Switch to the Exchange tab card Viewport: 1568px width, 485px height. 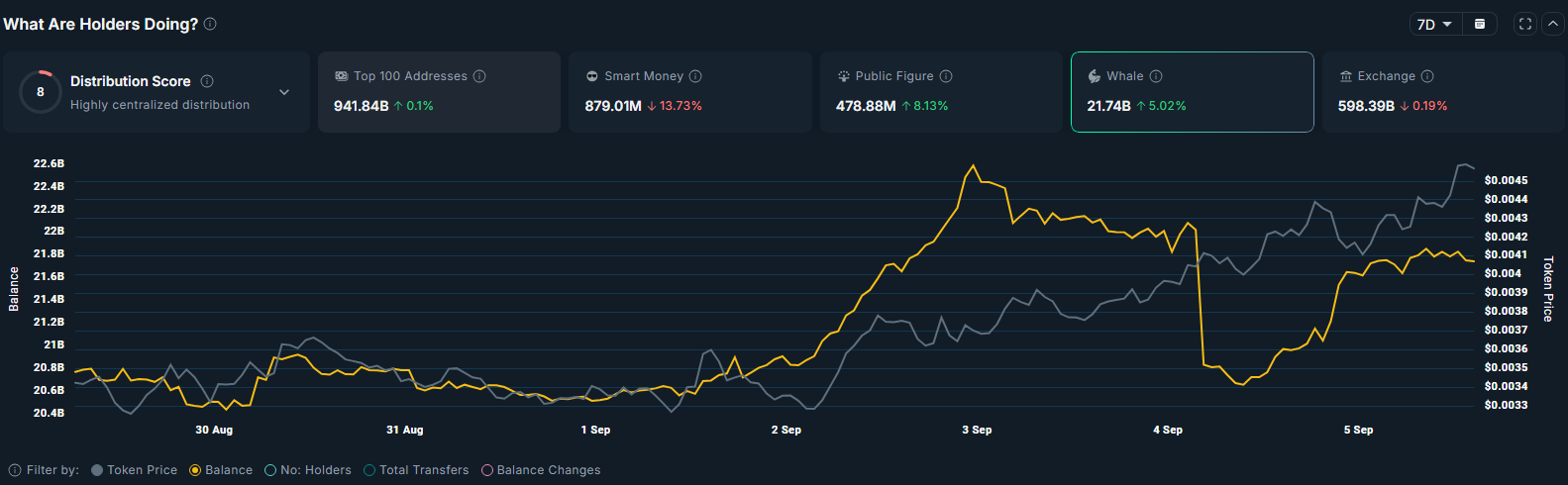click(1442, 92)
